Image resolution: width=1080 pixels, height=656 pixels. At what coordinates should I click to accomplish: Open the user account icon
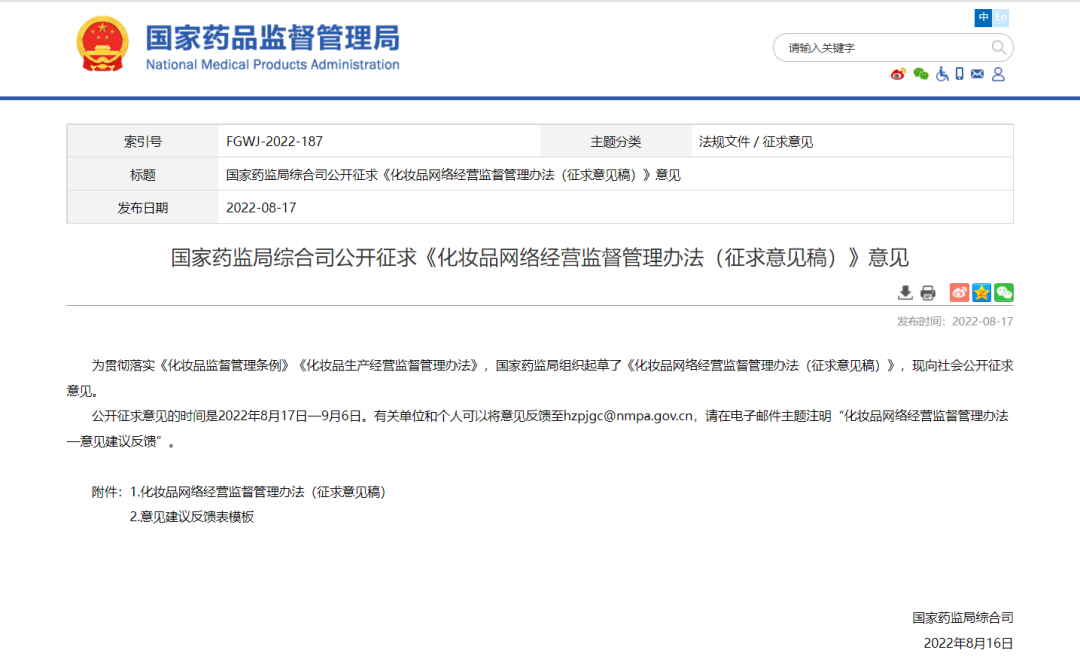pyautogui.click(x=998, y=74)
